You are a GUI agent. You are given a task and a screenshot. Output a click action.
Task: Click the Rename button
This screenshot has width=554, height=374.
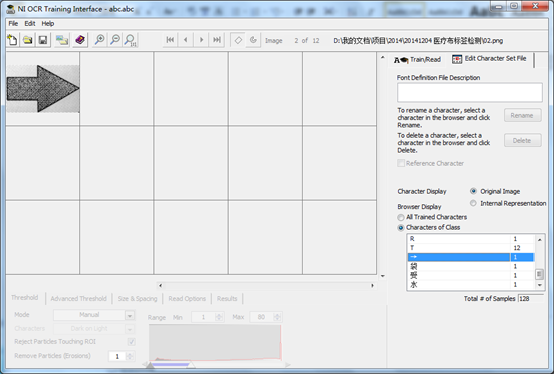[x=523, y=115]
